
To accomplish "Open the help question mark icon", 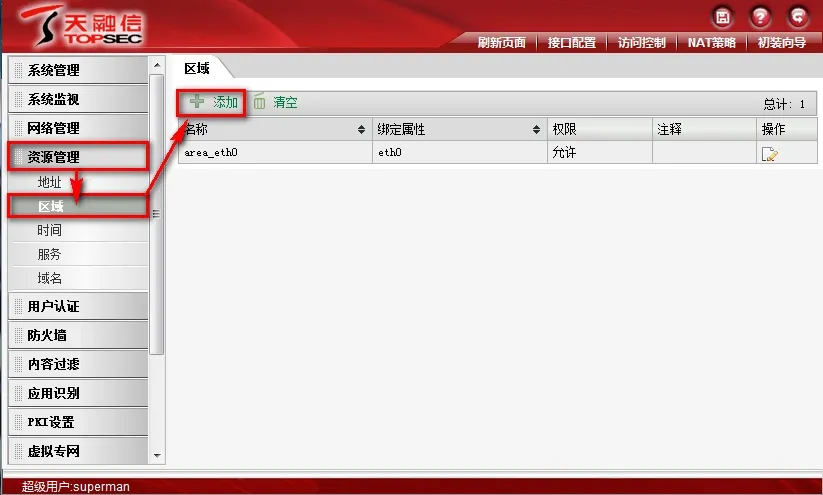I will tap(760, 18).
